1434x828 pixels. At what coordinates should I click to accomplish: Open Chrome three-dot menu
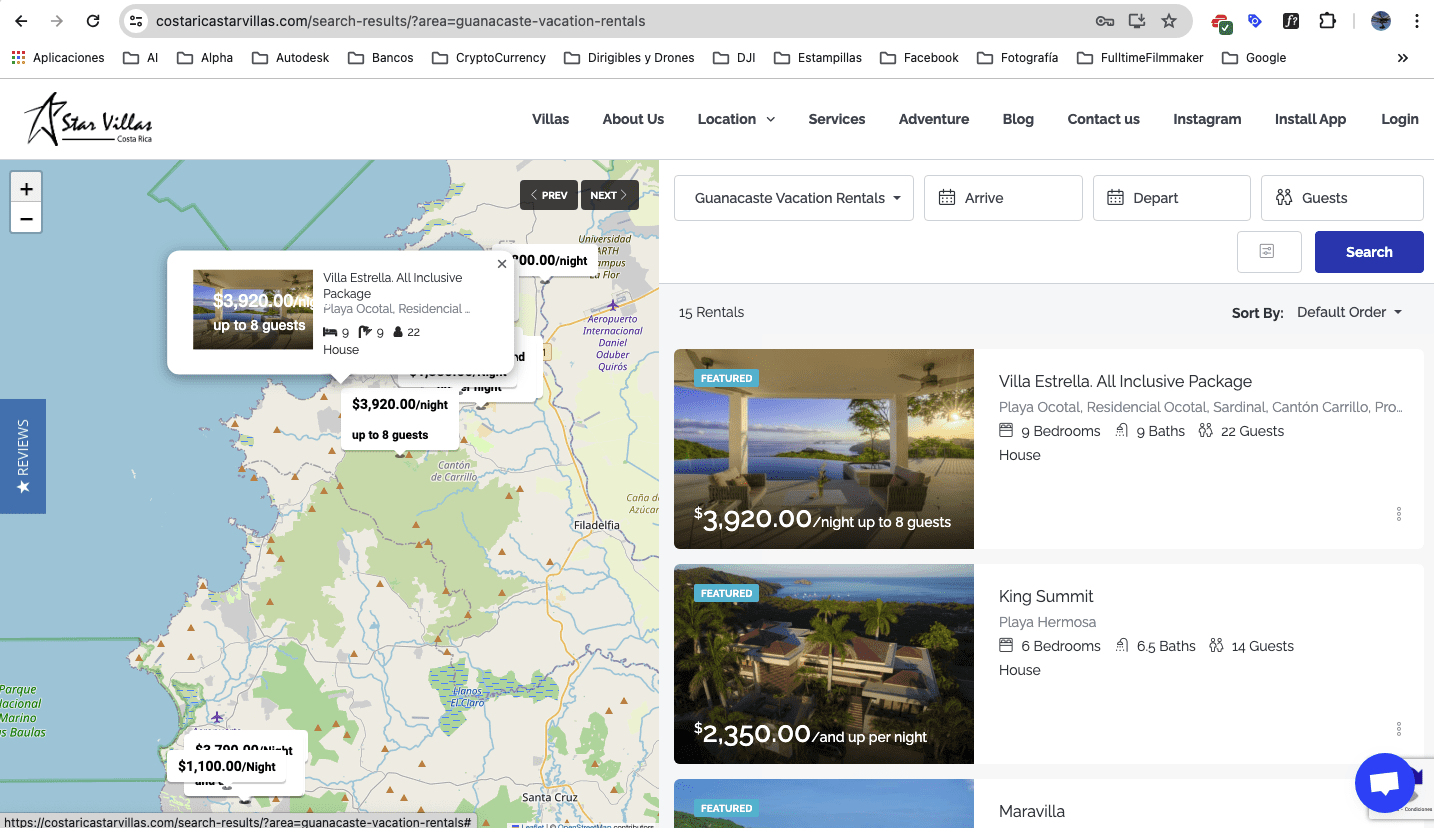1417,21
